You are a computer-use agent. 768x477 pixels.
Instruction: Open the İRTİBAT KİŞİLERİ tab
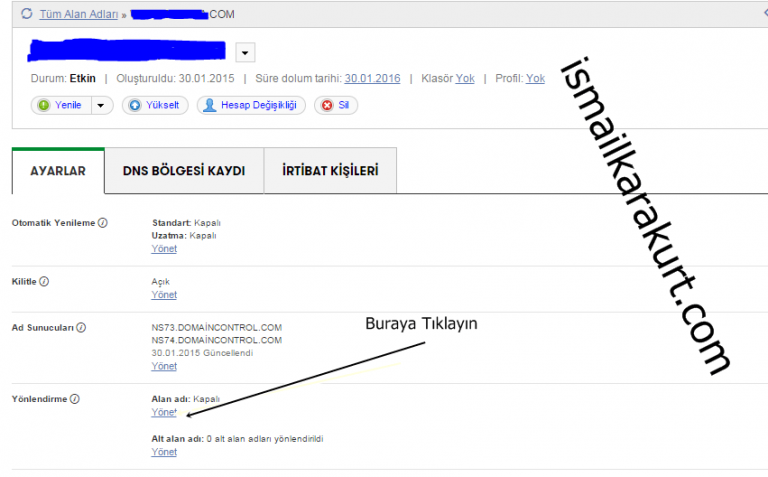(329, 171)
